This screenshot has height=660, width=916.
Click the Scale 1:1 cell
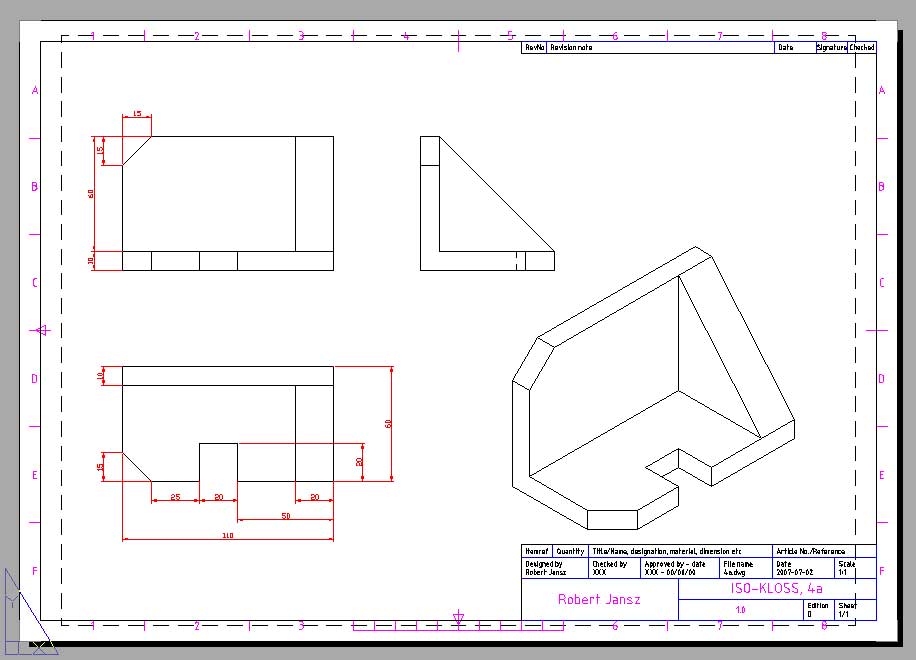(x=855, y=568)
